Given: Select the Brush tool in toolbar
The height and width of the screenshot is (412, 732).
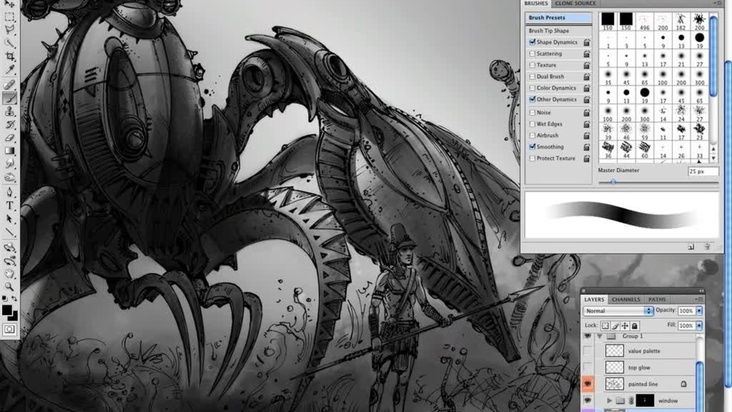Looking at the screenshot, I should tap(9, 98).
